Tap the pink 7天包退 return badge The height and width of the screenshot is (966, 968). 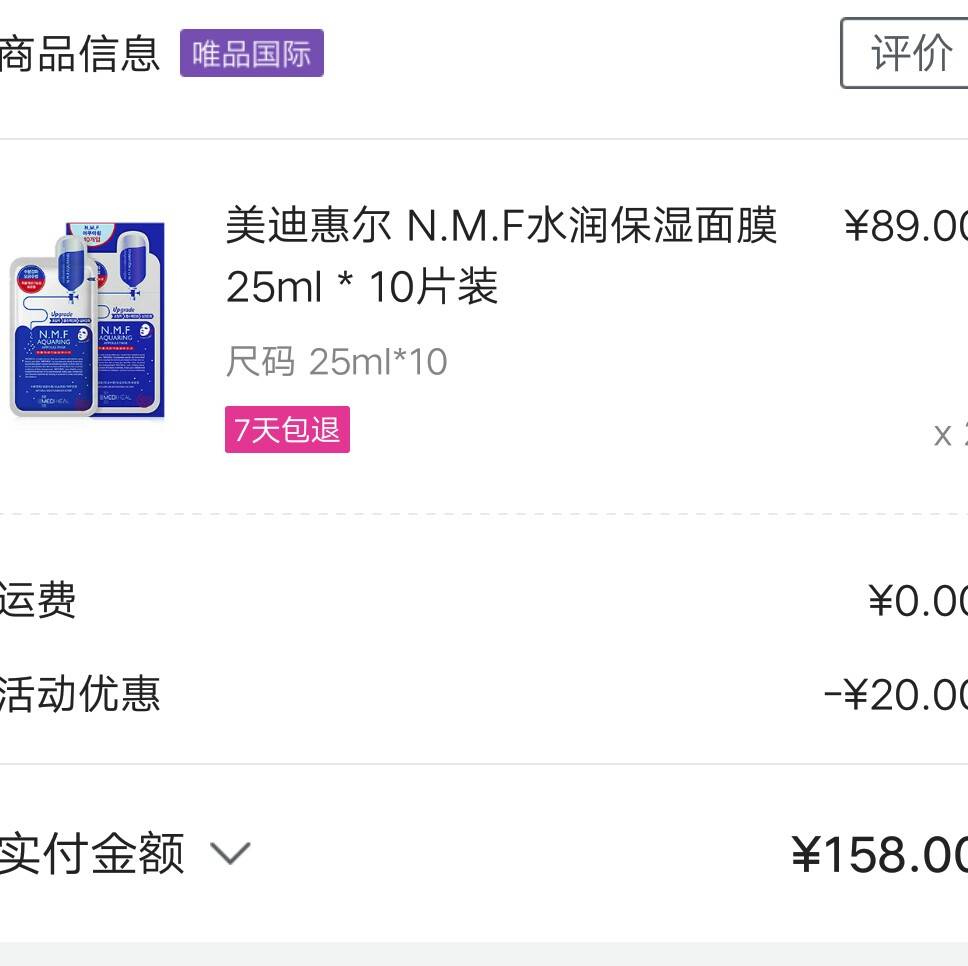287,430
